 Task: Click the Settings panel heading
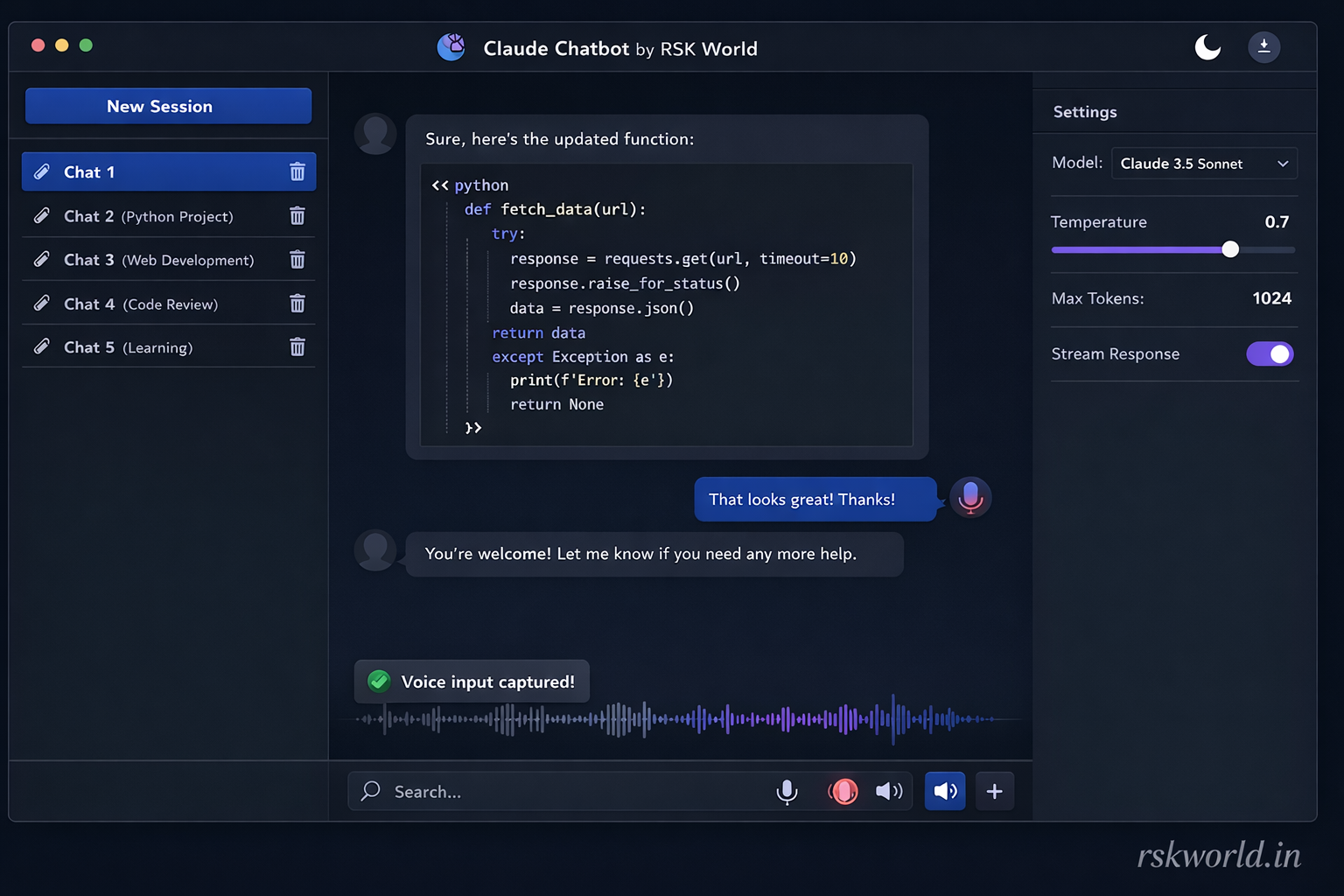1085,112
